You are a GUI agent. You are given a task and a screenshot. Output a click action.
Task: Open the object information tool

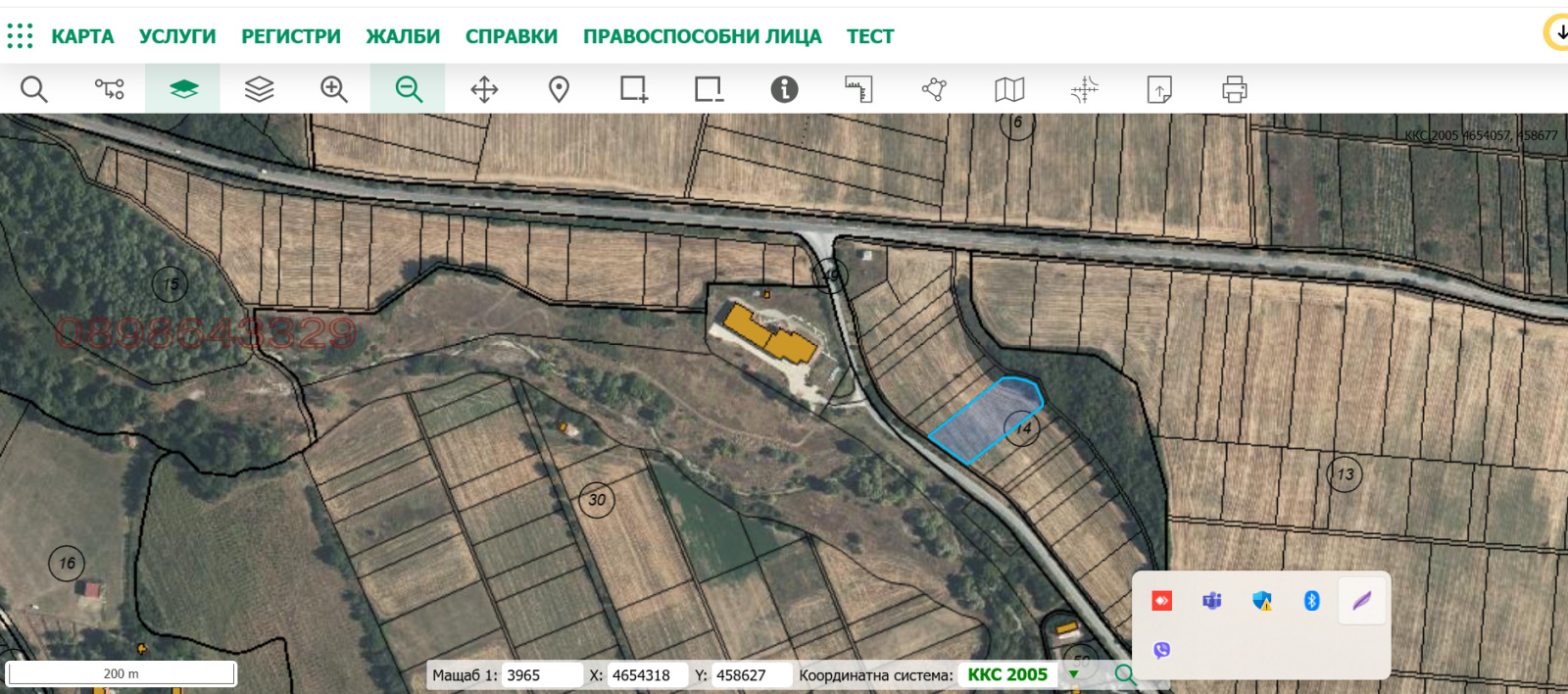coord(784,89)
